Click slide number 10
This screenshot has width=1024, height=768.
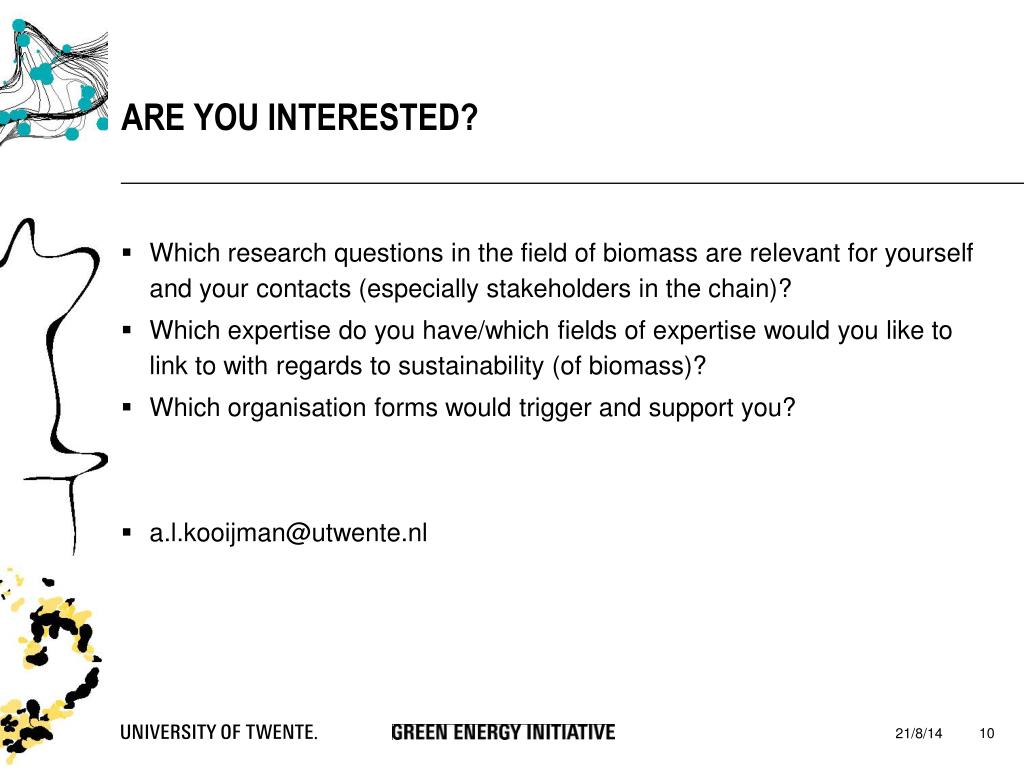986,733
